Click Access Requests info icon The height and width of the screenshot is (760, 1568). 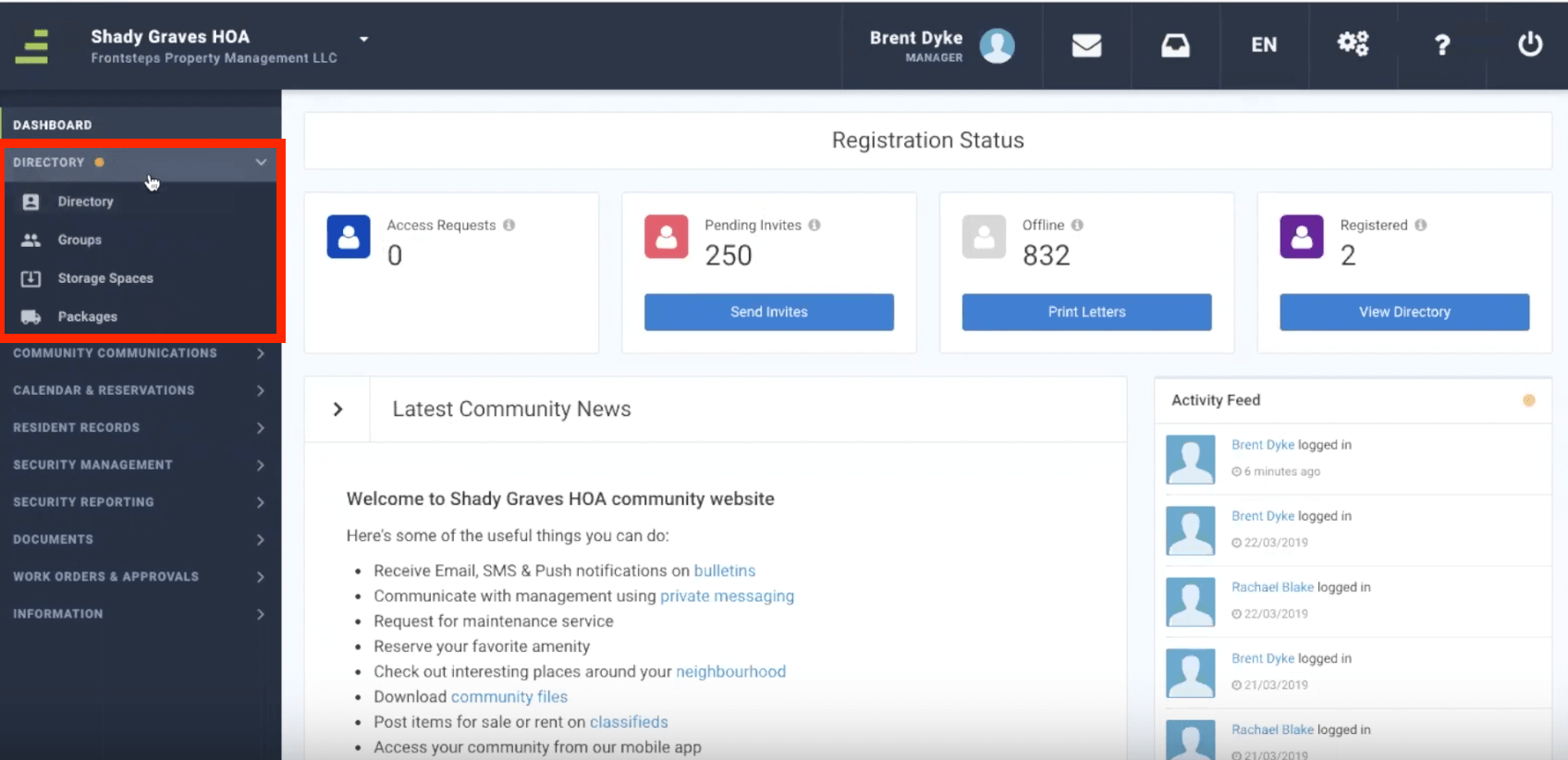tap(508, 225)
